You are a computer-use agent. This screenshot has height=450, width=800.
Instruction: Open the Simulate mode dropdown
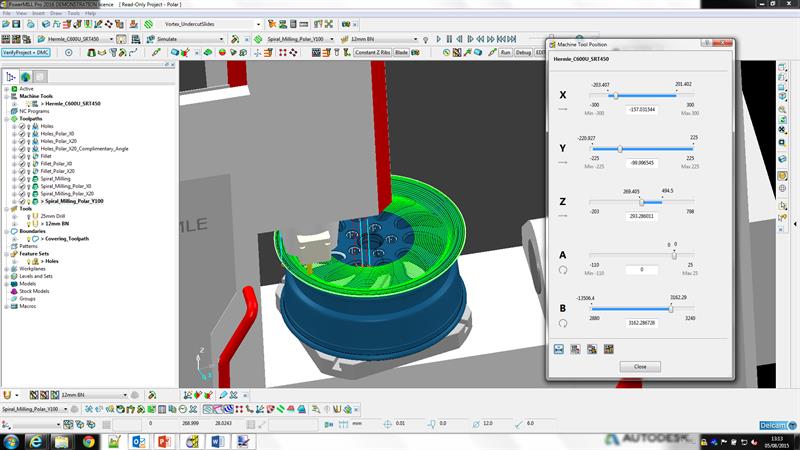(221, 39)
